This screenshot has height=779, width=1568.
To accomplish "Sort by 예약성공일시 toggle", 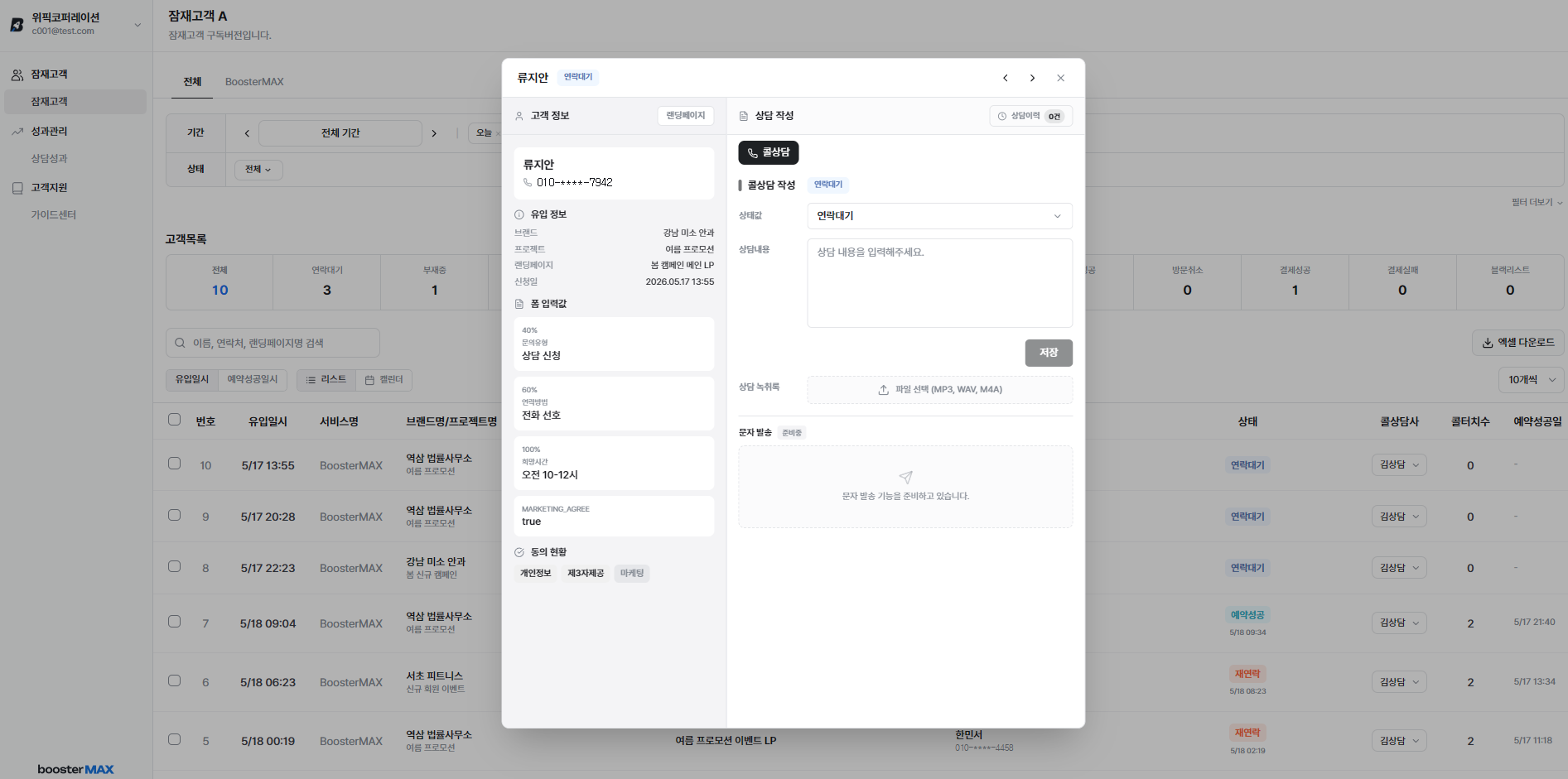I will tap(253, 379).
